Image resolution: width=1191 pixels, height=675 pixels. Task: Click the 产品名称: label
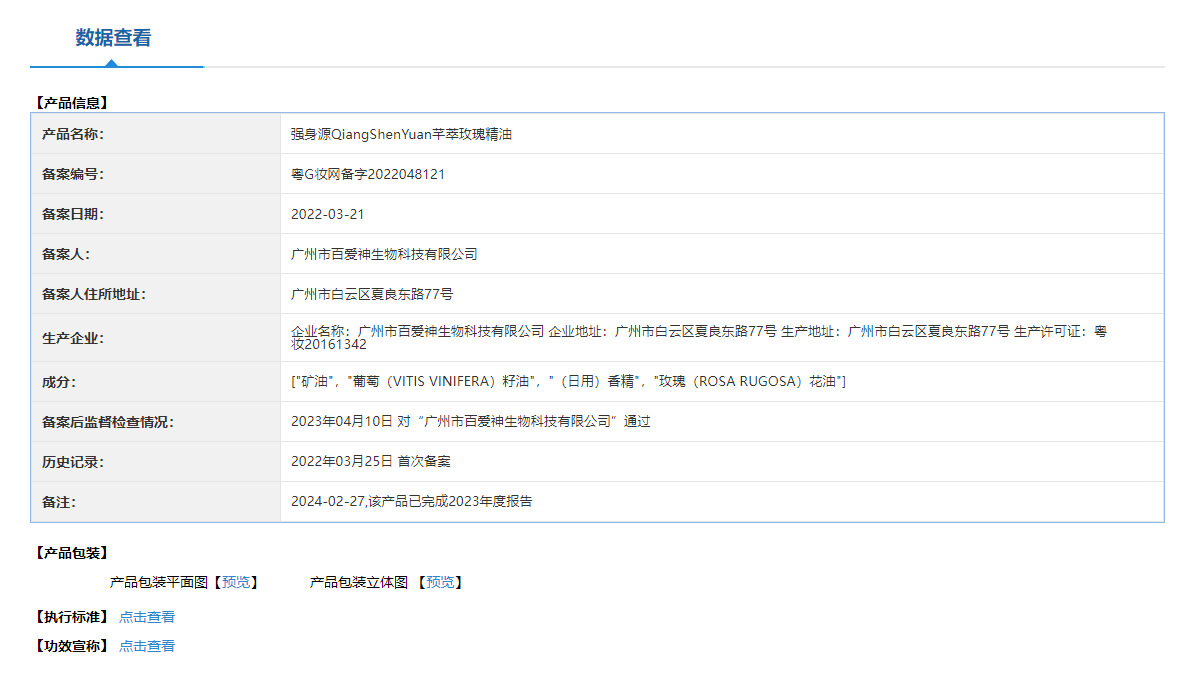(x=73, y=134)
